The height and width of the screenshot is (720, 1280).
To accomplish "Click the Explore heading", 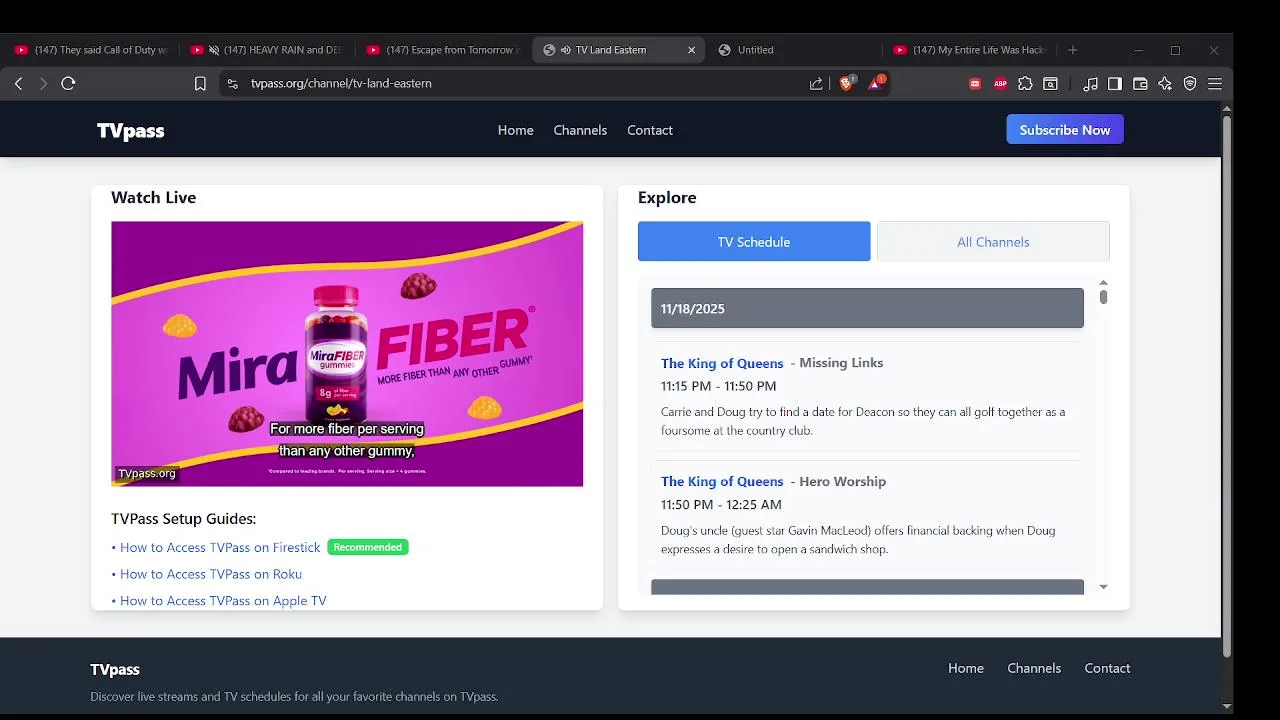I will pos(667,198).
